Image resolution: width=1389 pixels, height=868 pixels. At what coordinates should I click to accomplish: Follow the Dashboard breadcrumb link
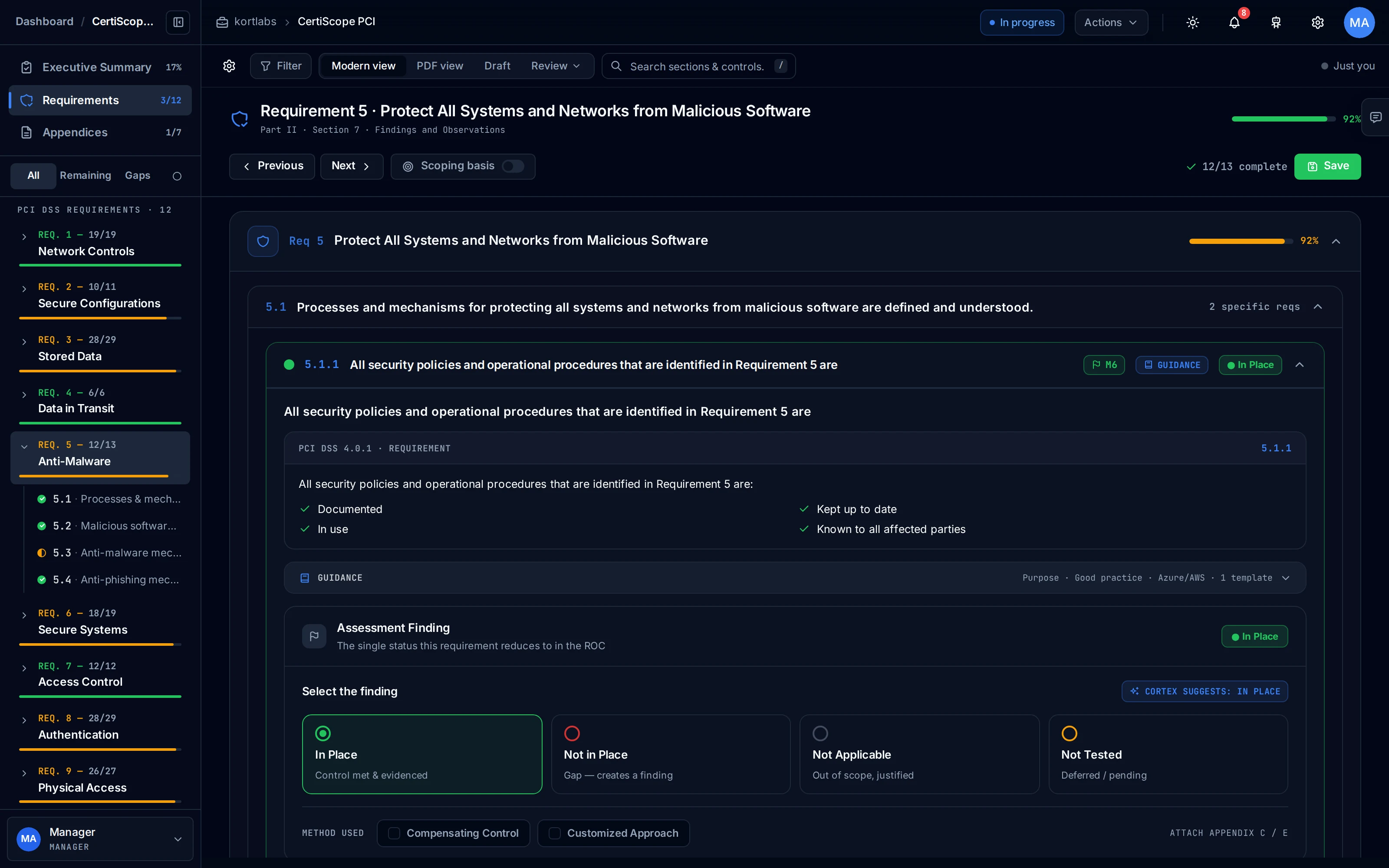tap(45, 22)
